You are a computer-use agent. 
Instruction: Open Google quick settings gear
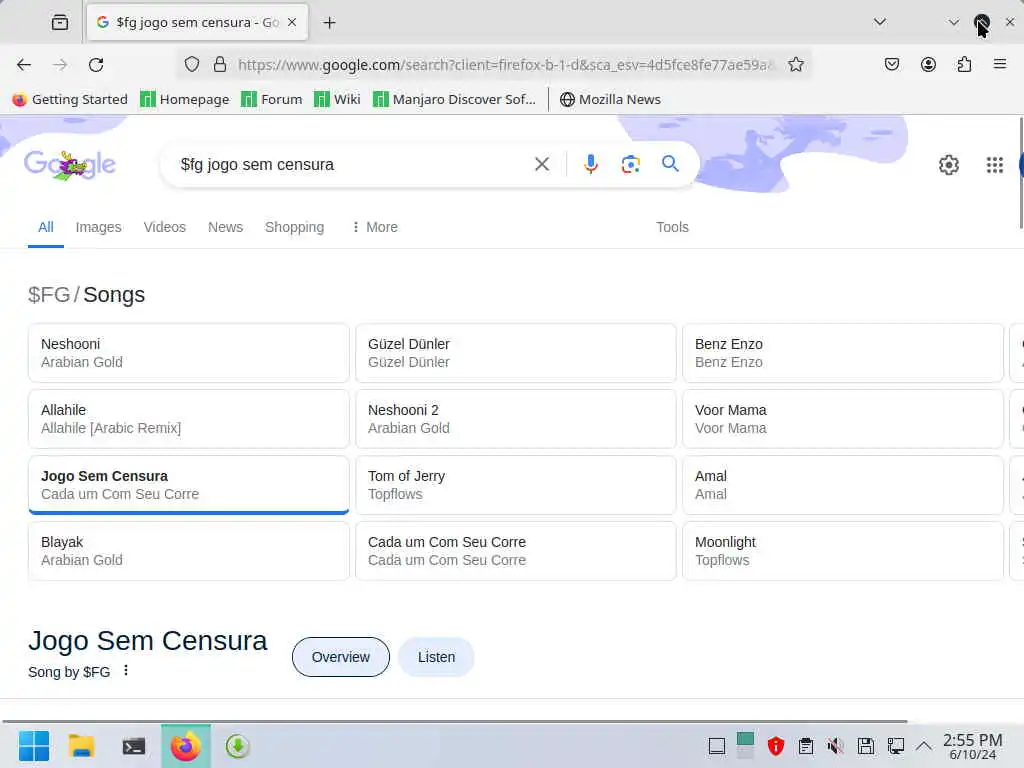[x=948, y=165]
